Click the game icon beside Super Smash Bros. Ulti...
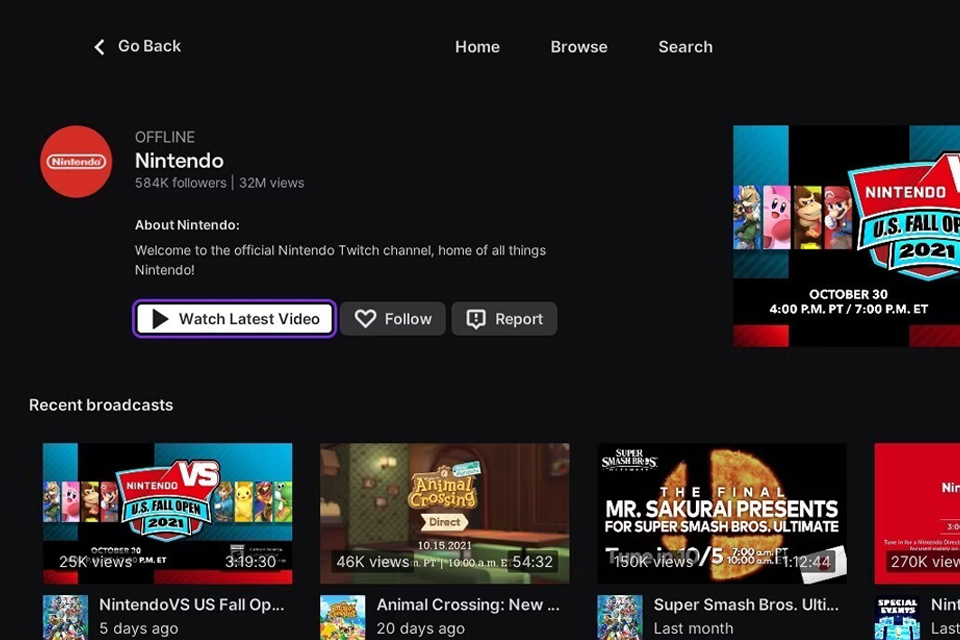The height and width of the screenshot is (640, 960). pyautogui.click(x=620, y=617)
